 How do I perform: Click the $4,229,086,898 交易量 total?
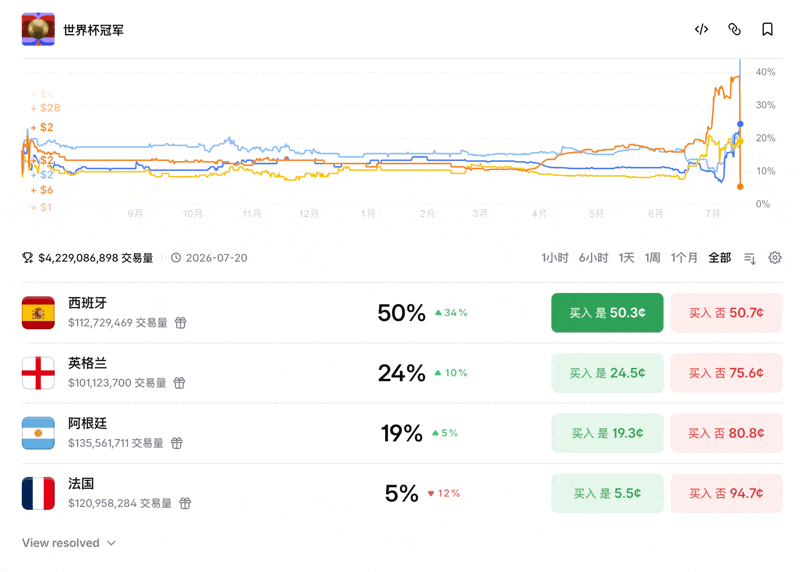(96, 258)
